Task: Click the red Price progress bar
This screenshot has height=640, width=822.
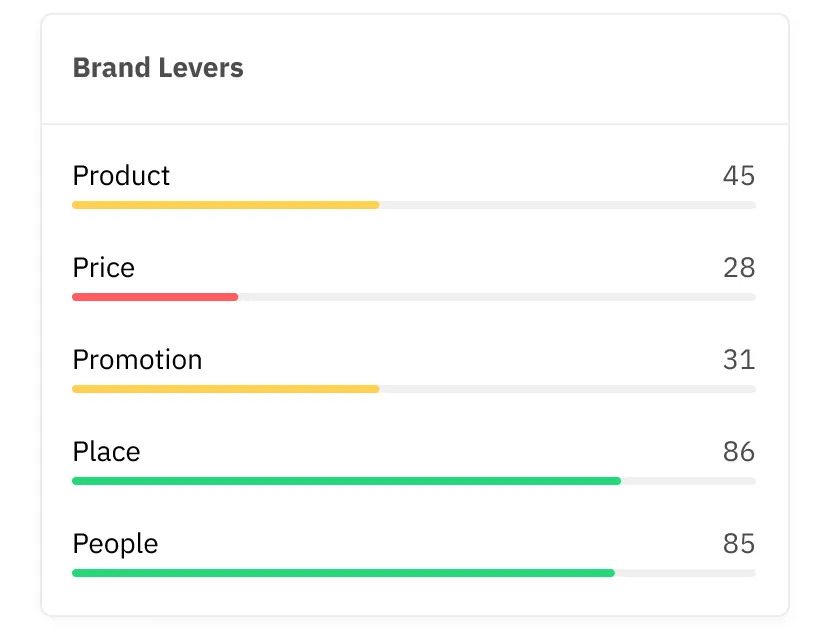Action: pos(155,297)
